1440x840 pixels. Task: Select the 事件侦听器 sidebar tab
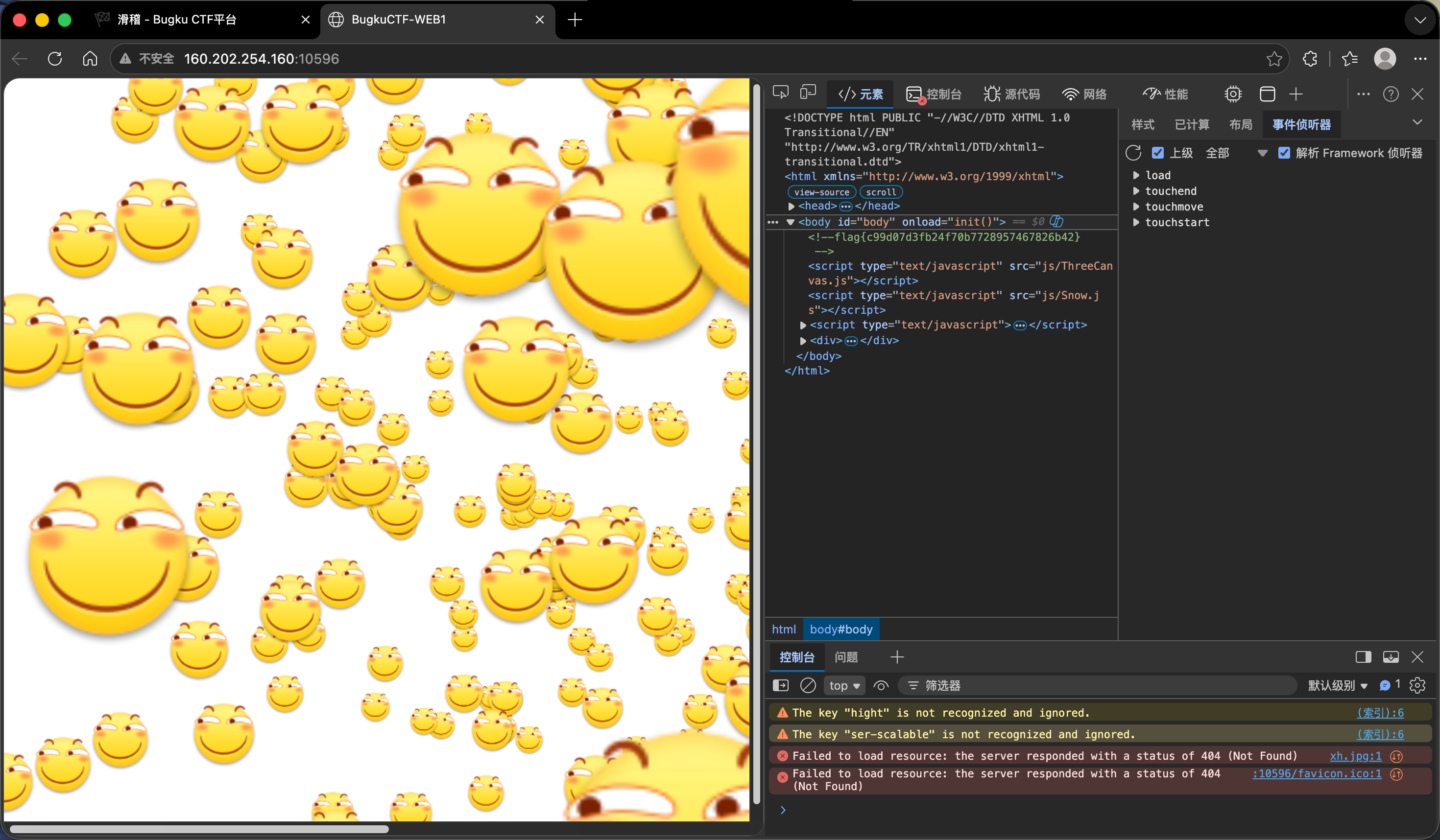click(x=1302, y=124)
